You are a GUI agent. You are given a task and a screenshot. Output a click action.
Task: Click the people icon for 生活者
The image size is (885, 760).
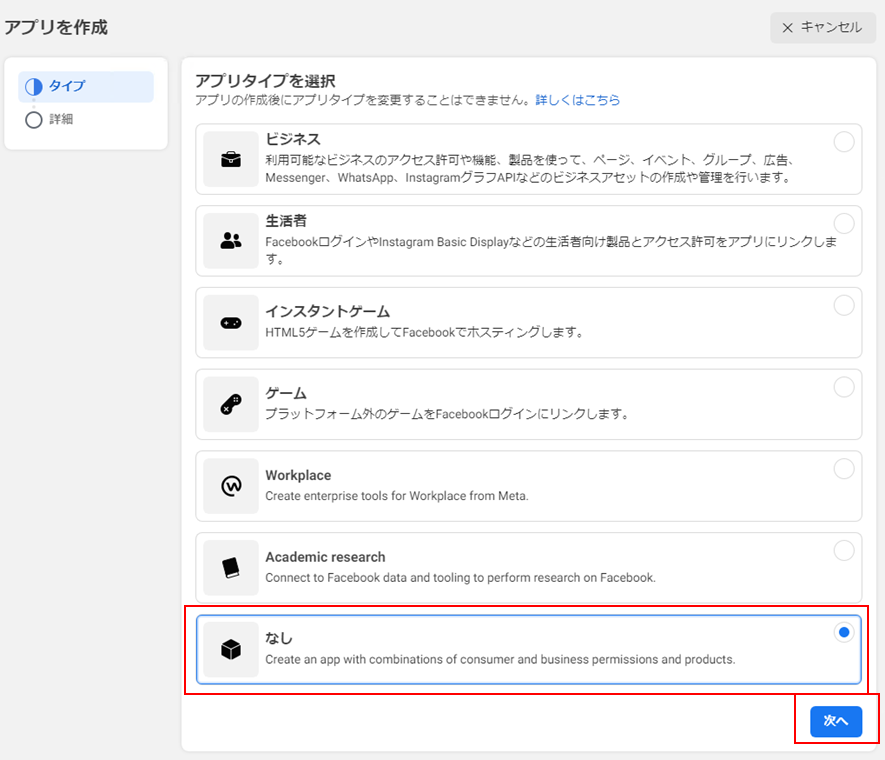(x=231, y=241)
